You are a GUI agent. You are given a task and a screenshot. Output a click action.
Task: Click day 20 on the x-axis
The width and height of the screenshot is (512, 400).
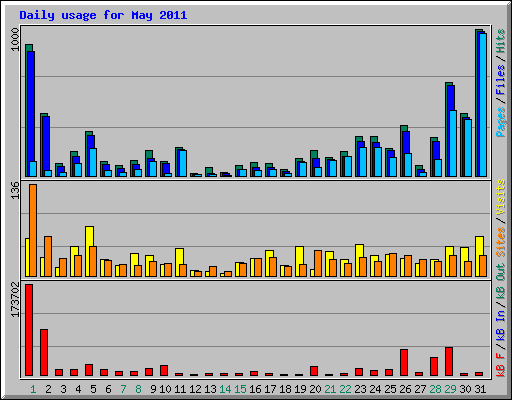click(x=315, y=389)
